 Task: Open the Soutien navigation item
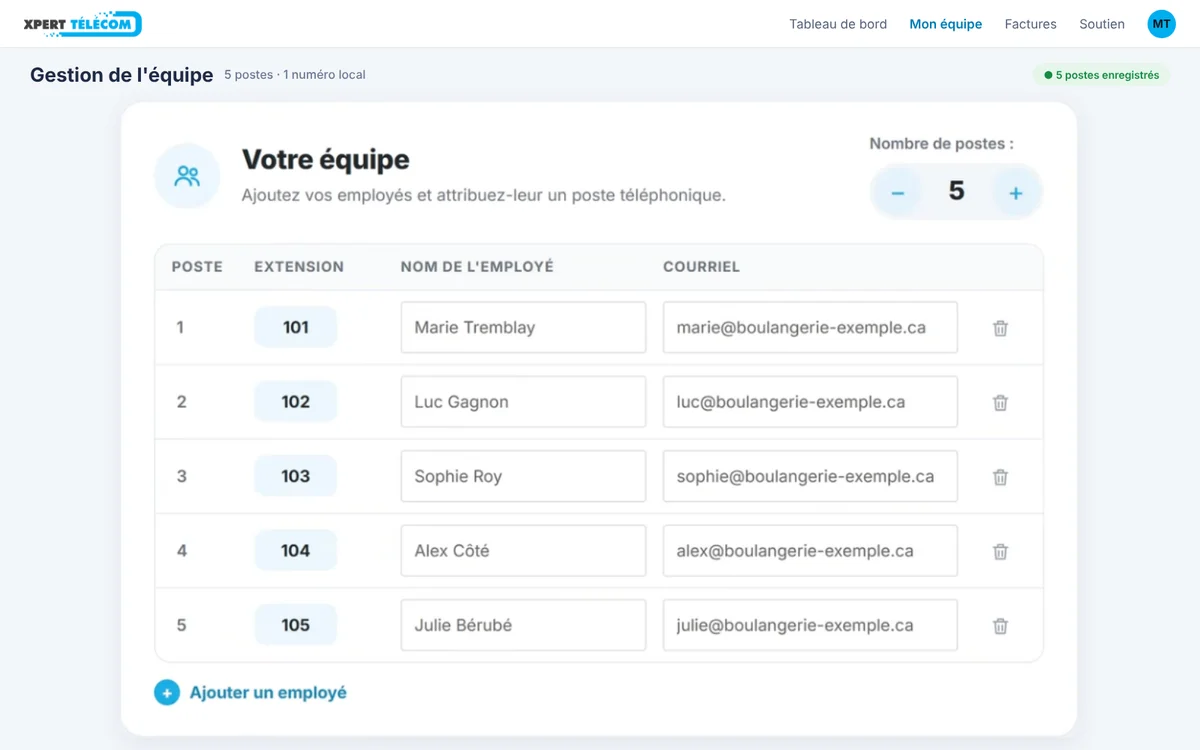pyautogui.click(x=1102, y=24)
